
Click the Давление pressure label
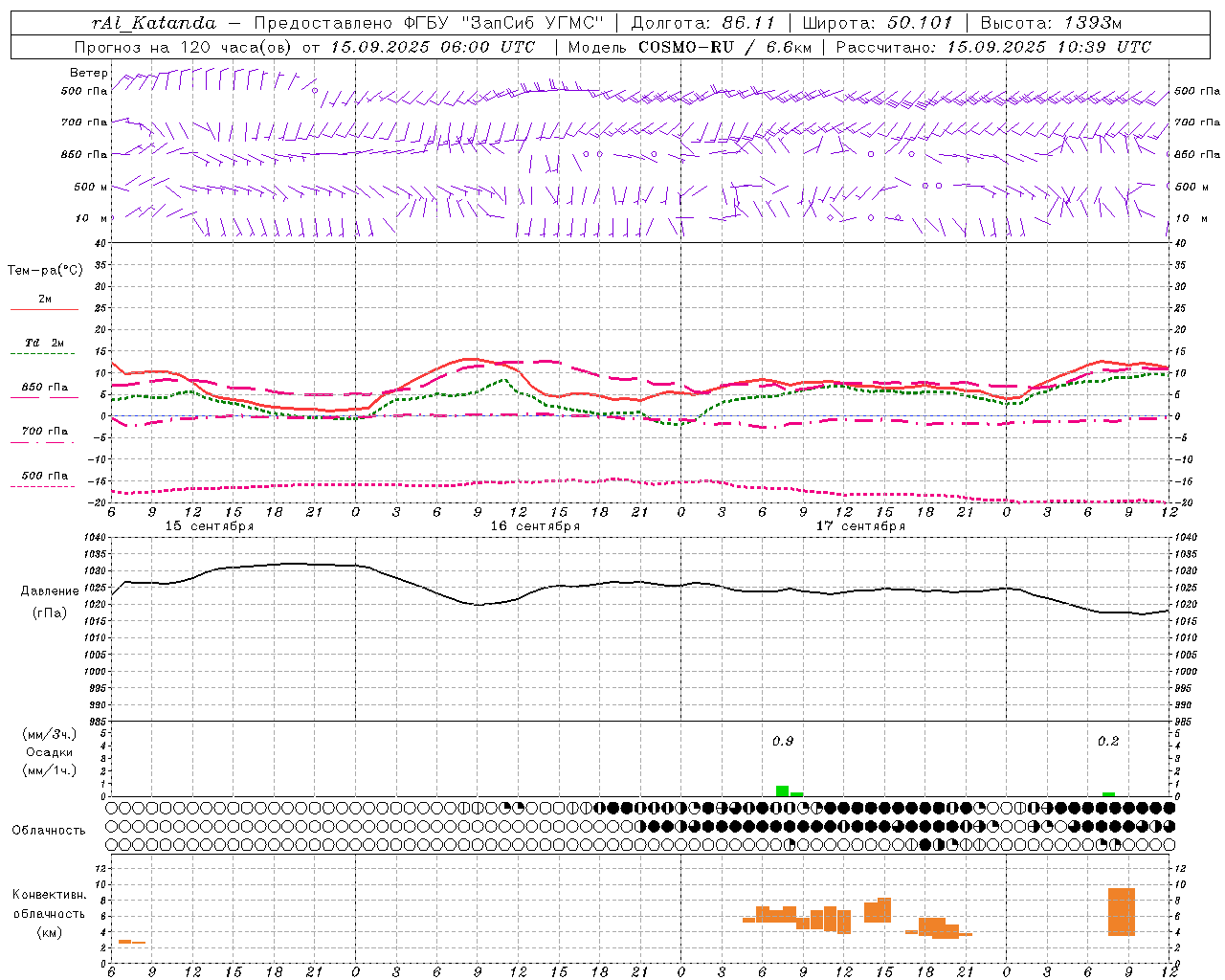click(x=50, y=591)
